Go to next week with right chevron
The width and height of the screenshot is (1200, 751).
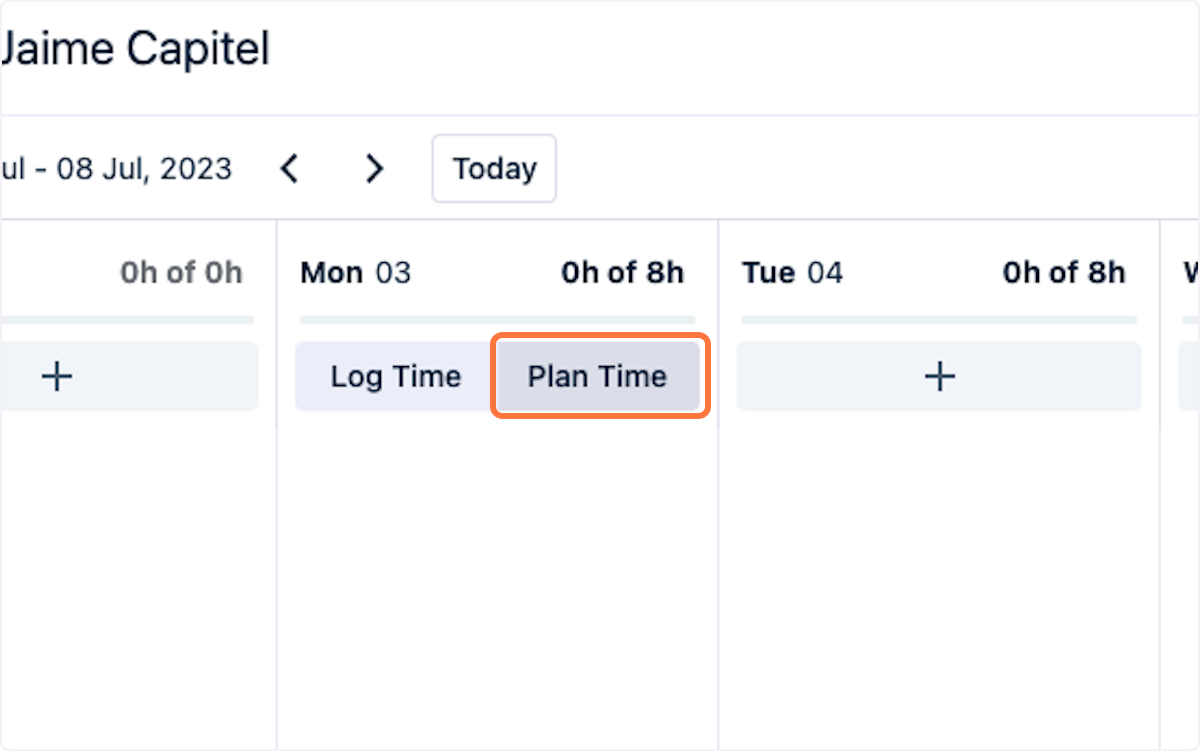pyautogui.click(x=374, y=169)
